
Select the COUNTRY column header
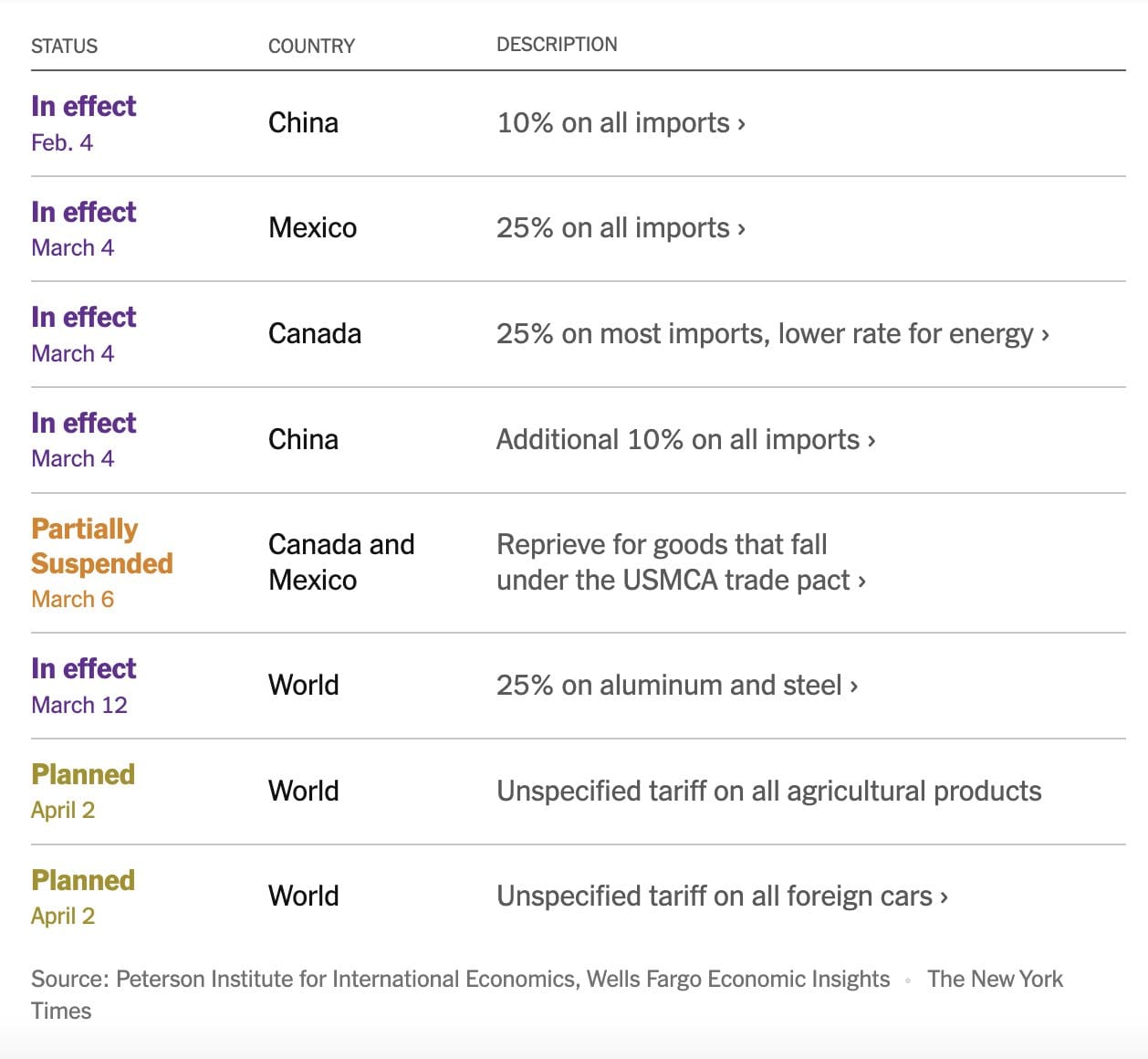(x=311, y=46)
